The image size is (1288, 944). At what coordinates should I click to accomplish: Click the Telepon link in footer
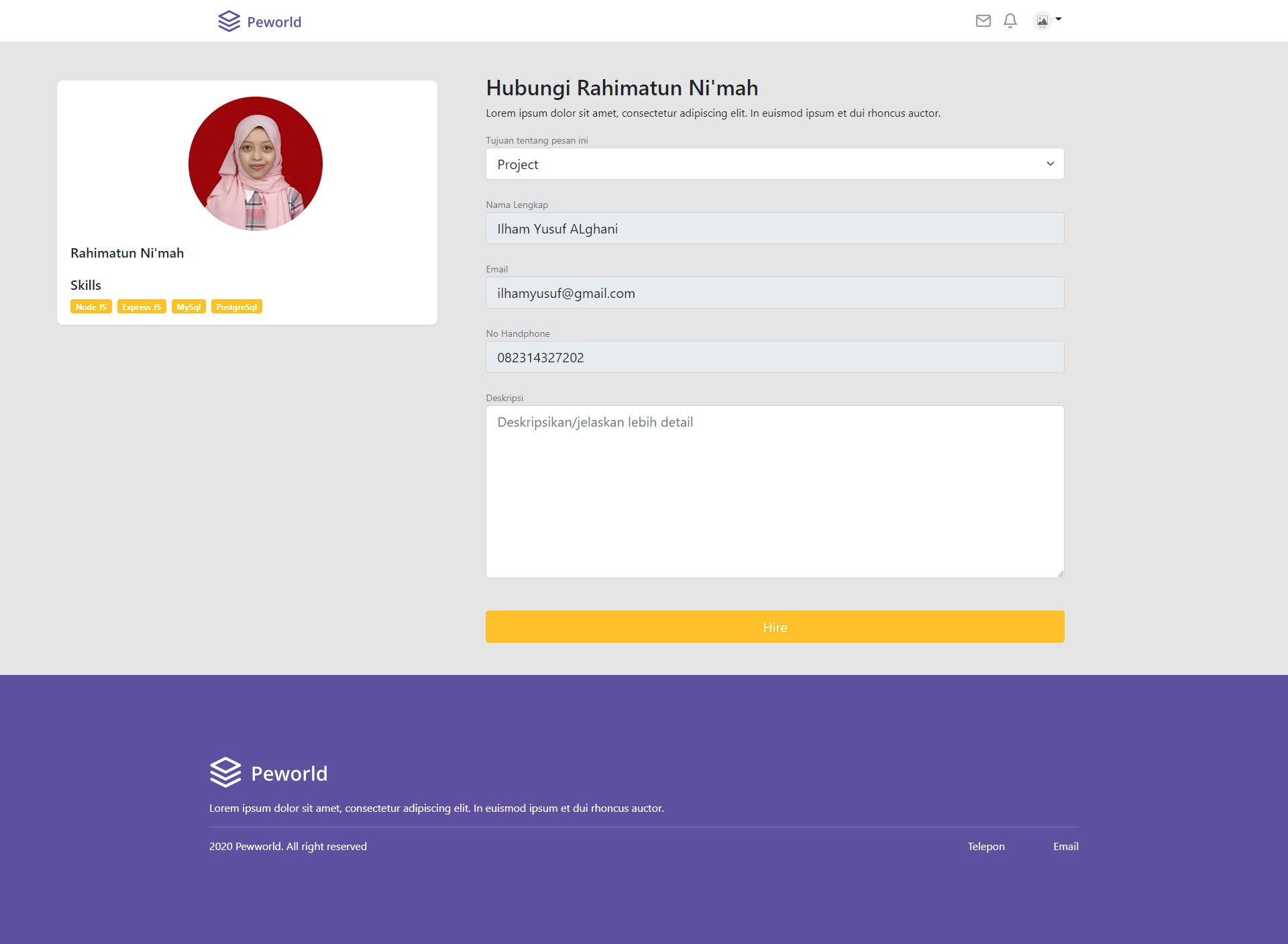(985, 846)
